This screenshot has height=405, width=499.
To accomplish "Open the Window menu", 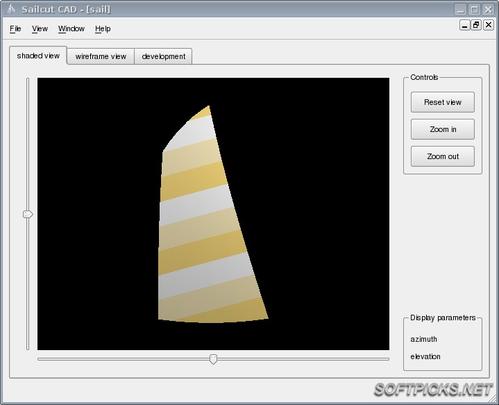I will tap(71, 29).
